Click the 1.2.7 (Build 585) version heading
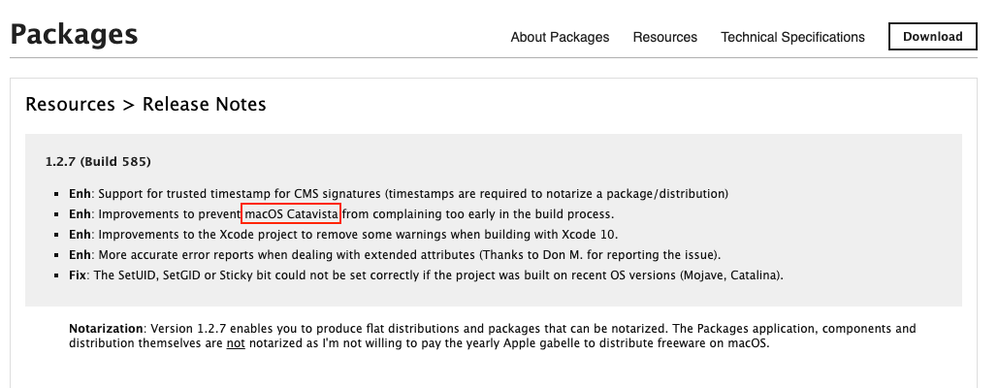Viewport: 998px width, 388px height. coord(98,162)
